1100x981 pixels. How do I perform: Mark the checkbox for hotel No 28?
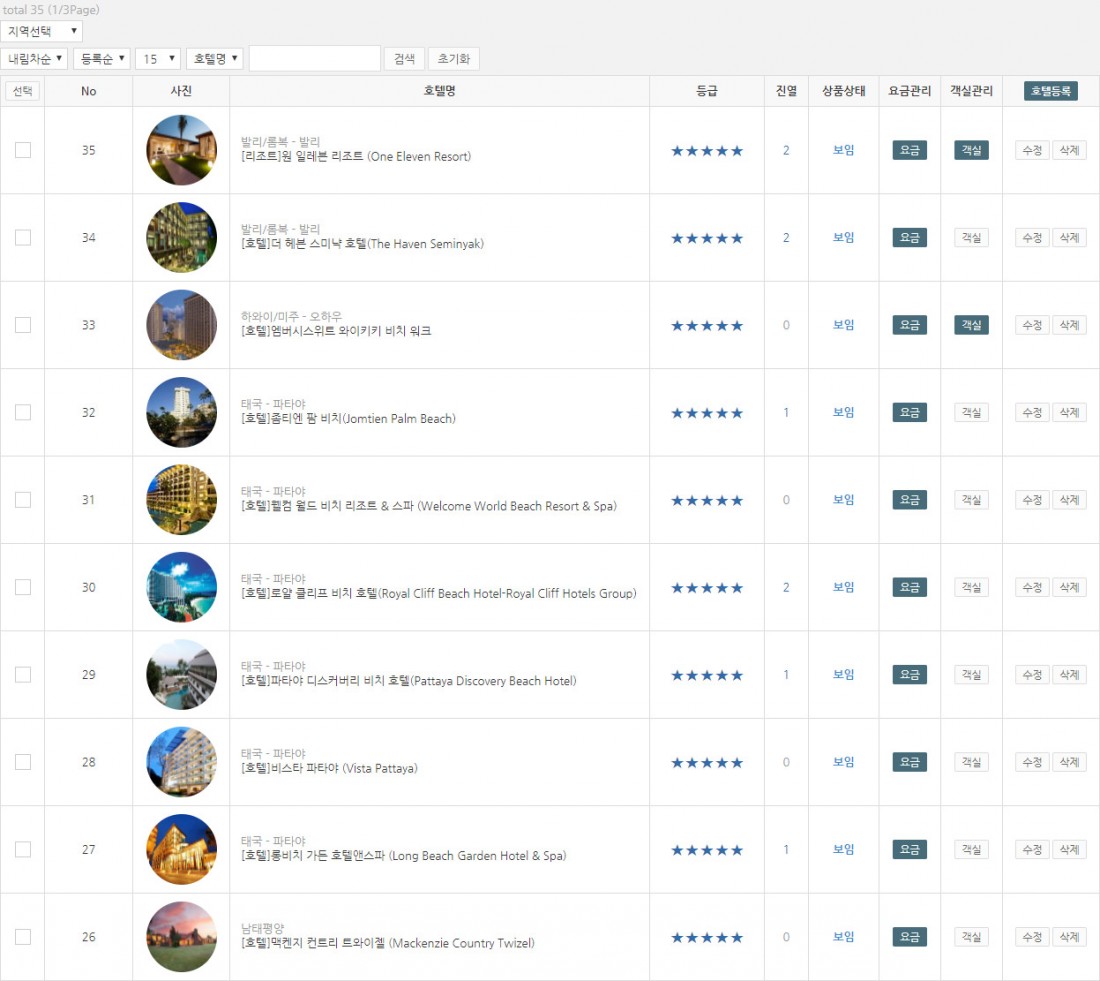point(23,761)
